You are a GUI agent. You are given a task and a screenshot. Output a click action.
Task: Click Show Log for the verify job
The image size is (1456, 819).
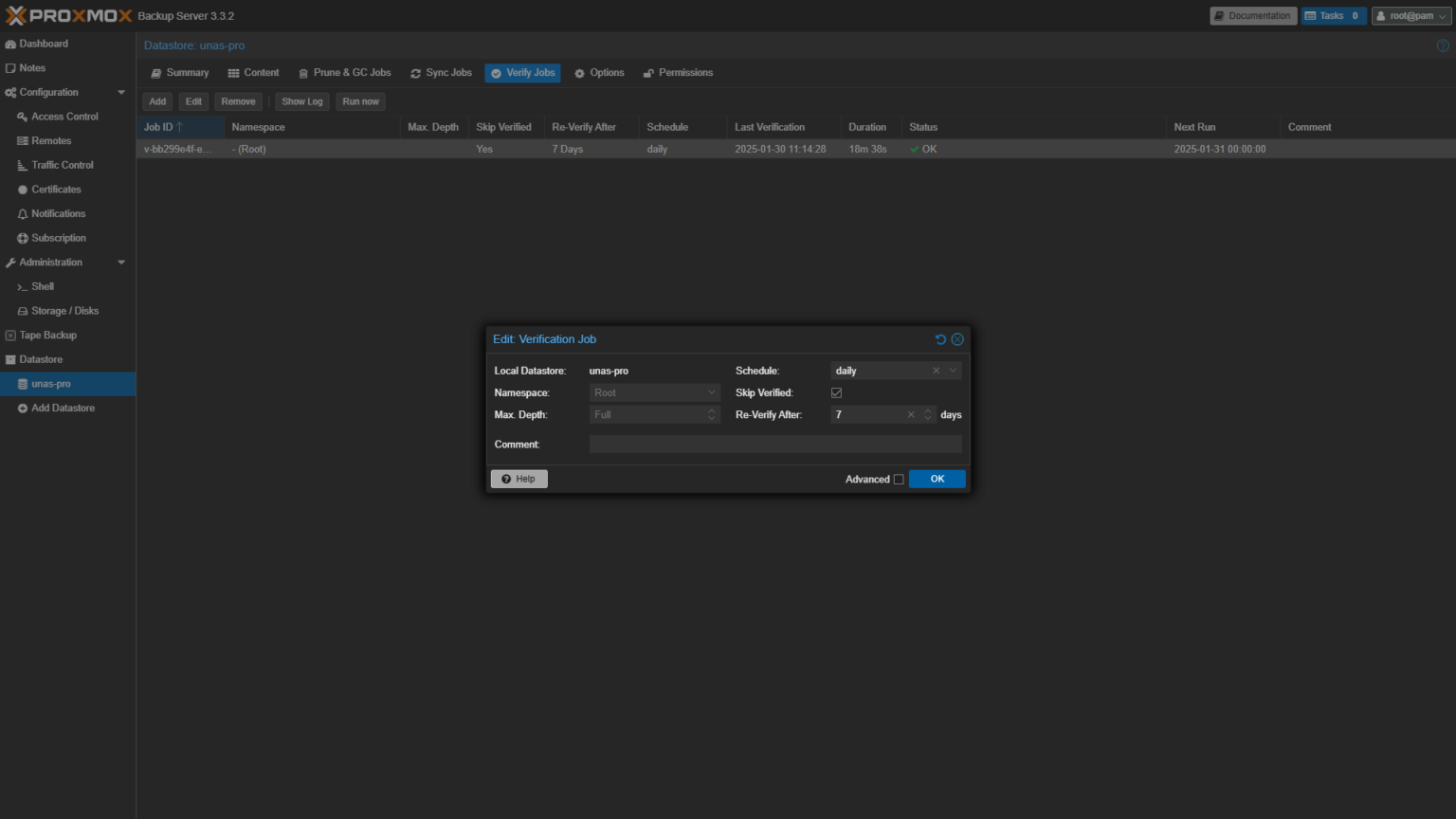point(301,101)
